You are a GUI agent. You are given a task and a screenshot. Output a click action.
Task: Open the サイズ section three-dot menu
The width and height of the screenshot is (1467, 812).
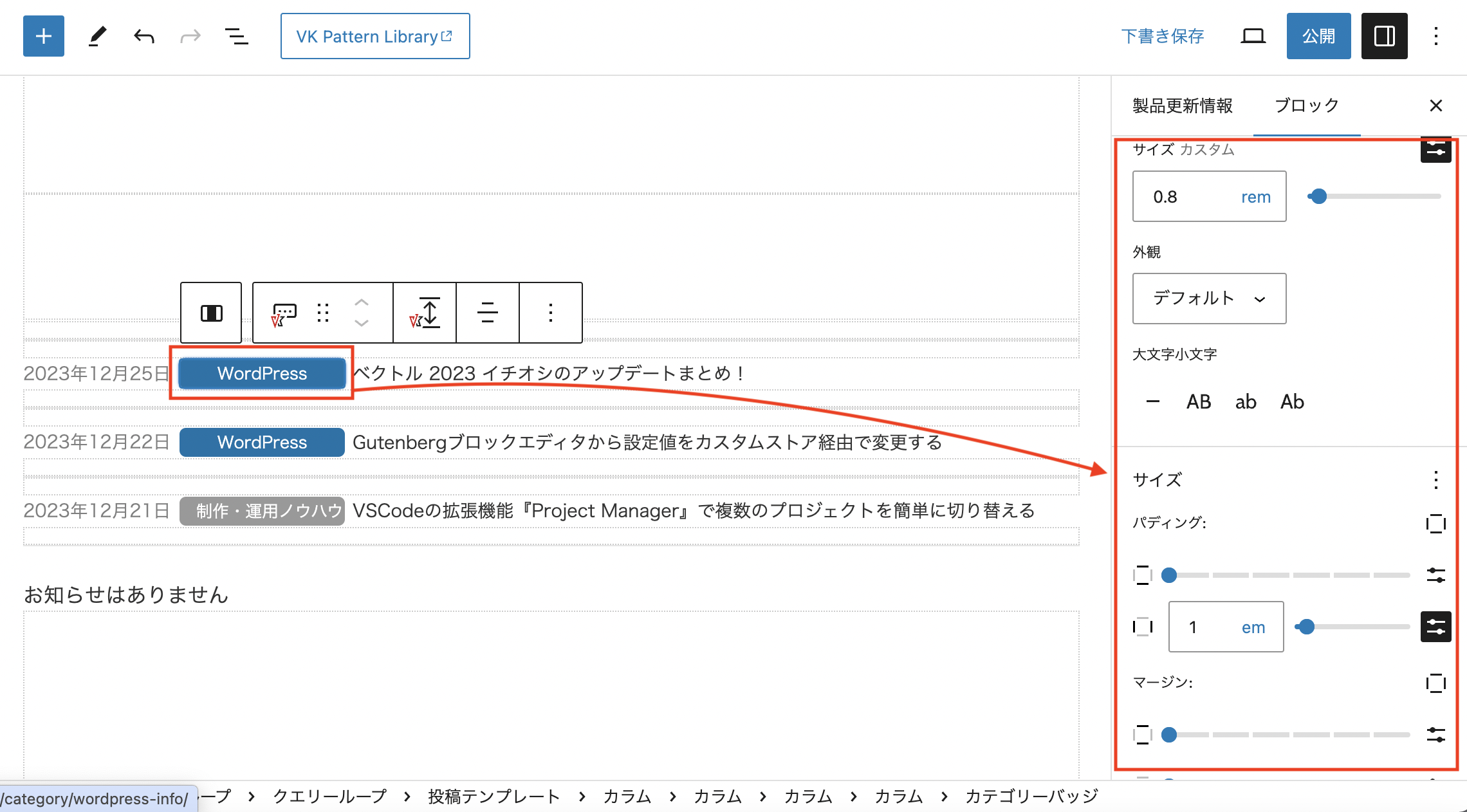(x=1435, y=479)
